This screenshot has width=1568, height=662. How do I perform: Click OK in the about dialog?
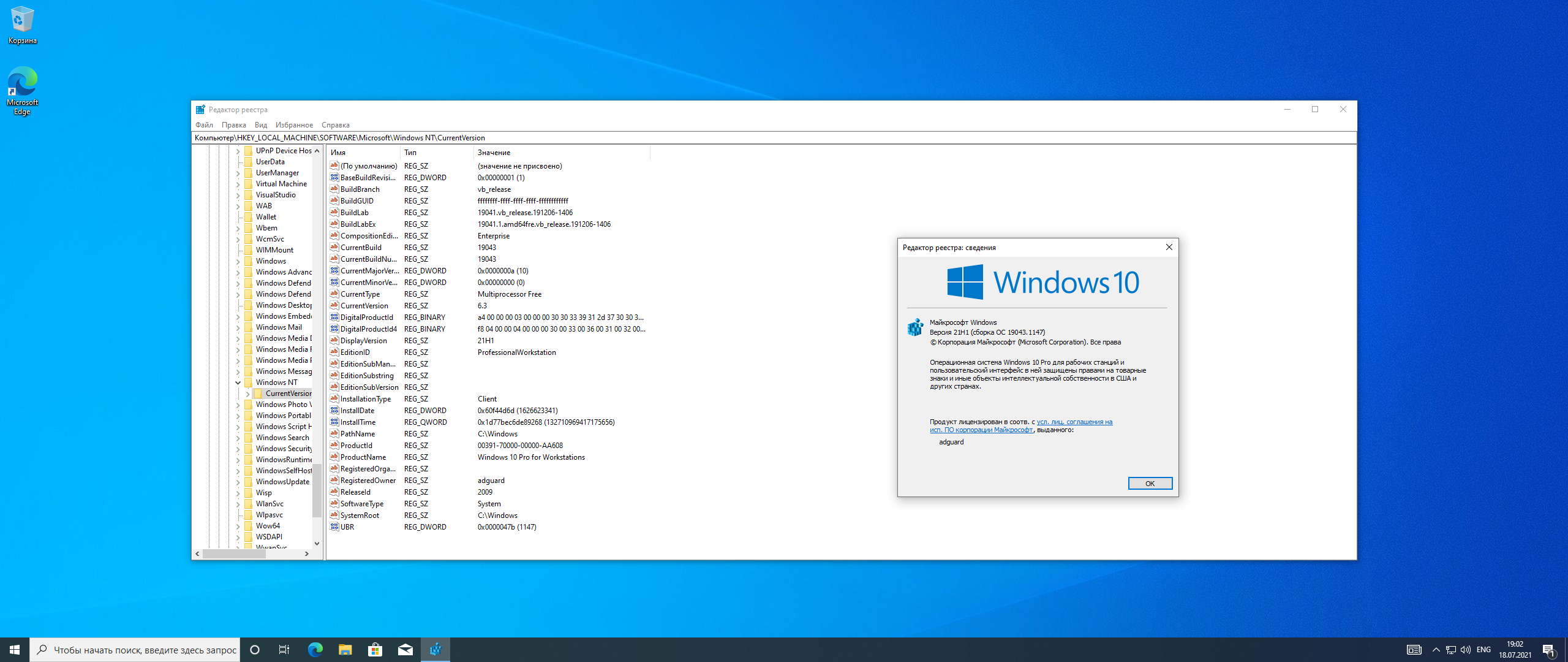point(1150,484)
